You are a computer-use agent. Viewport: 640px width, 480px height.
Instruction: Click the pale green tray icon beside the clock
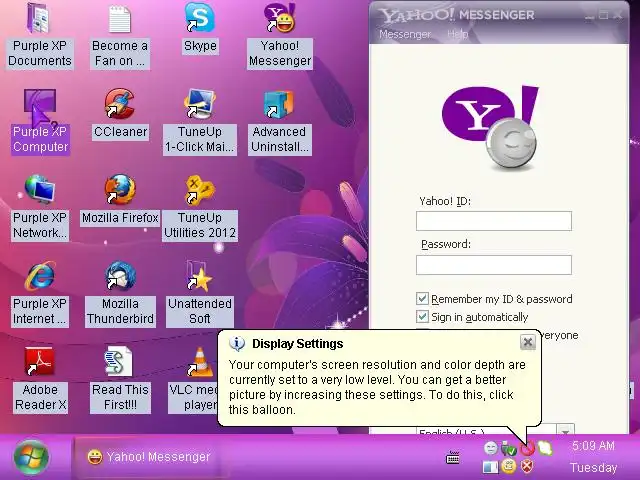coord(545,448)
